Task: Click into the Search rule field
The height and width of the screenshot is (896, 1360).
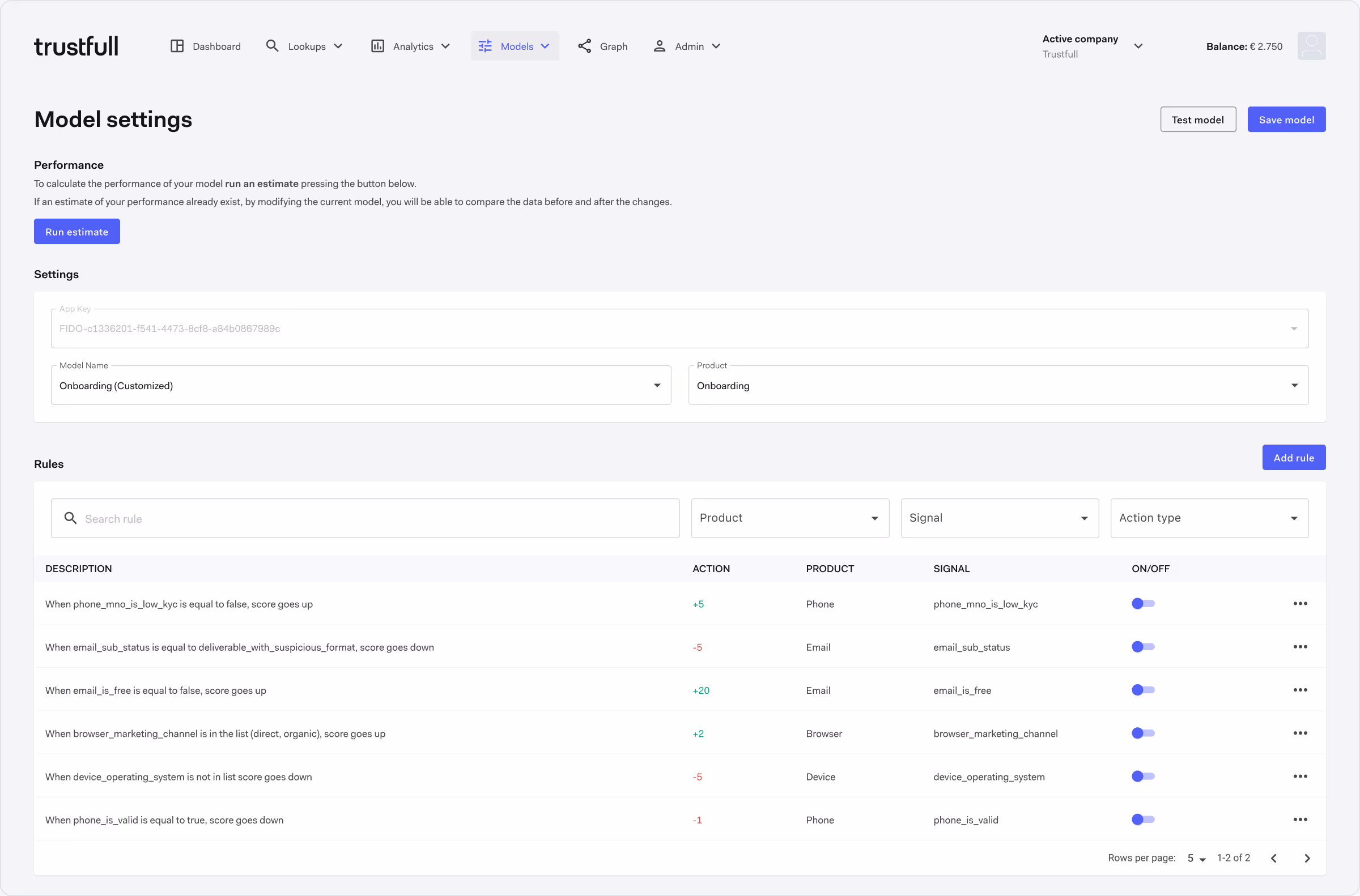Action: (366, 518)
